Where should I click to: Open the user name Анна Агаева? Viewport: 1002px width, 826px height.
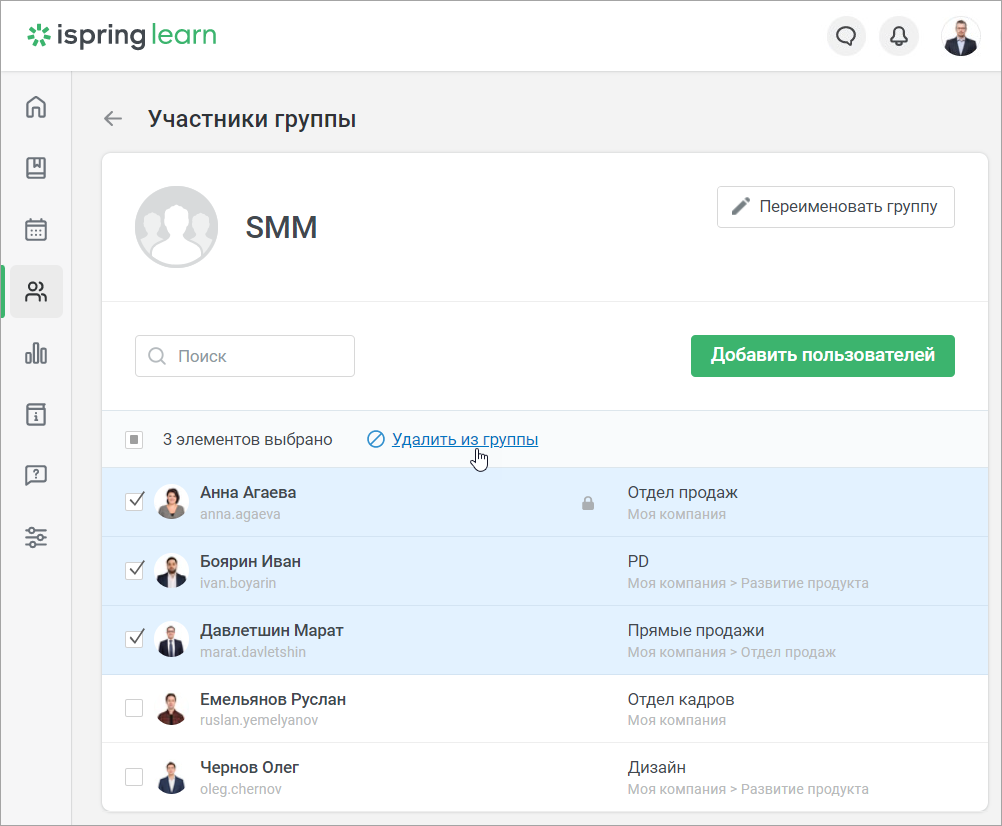coord(248,493)
